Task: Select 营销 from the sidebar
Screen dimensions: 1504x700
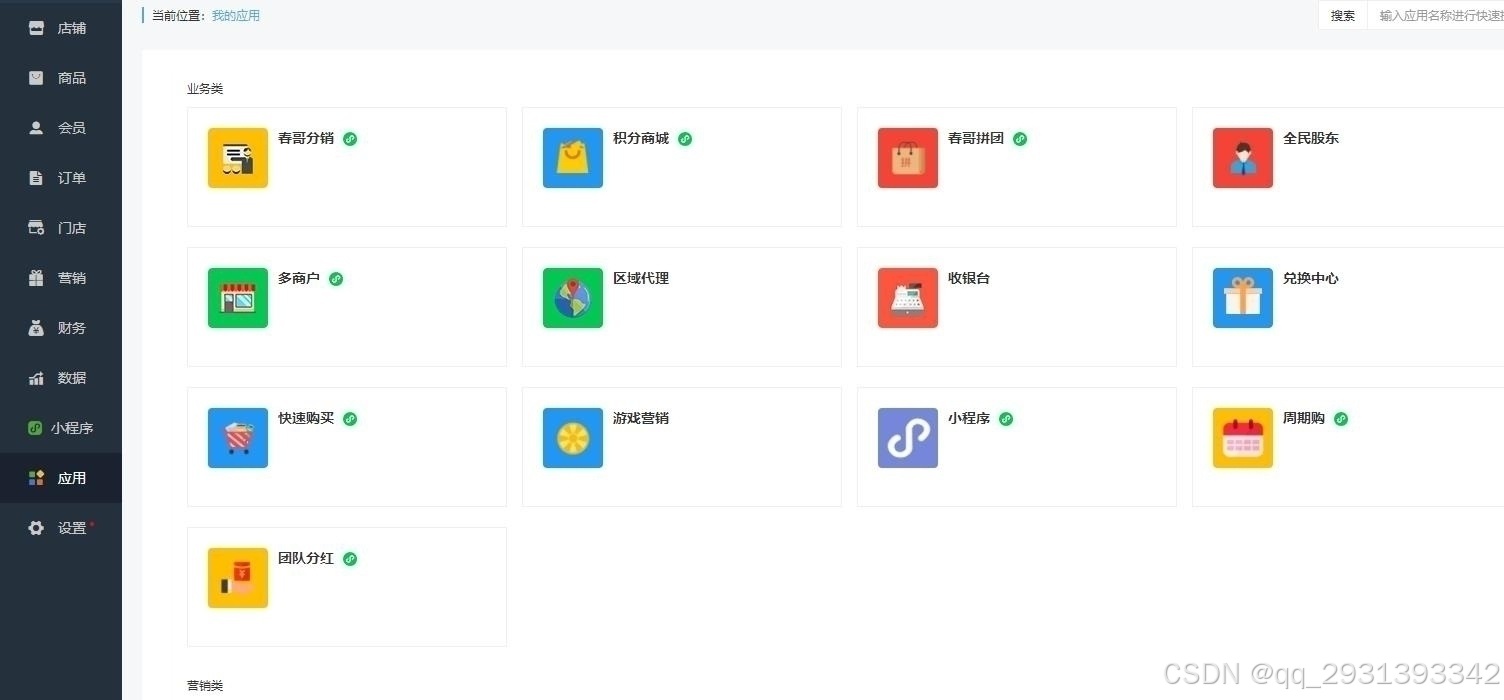Action: coord(60,278)
